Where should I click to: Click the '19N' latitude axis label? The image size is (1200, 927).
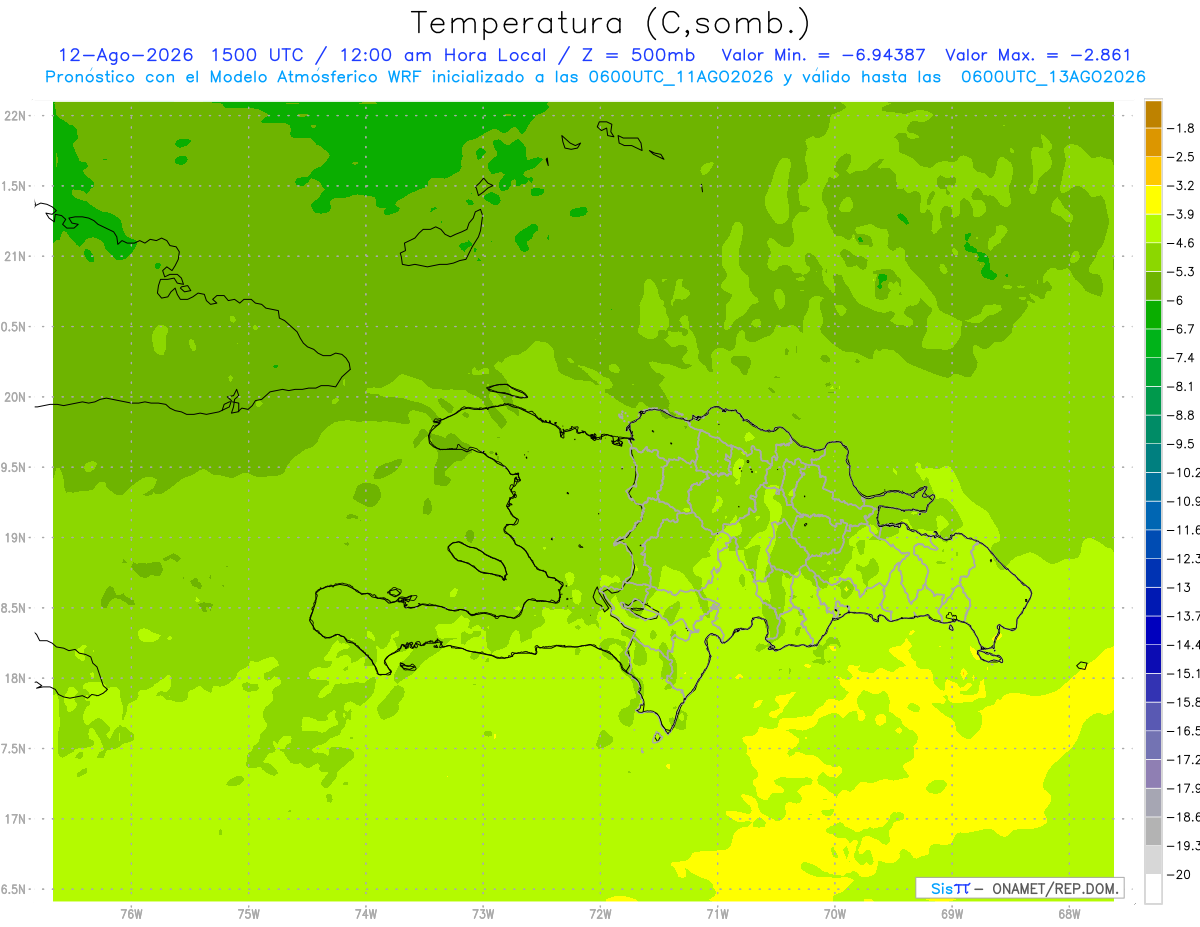[16, 538]
